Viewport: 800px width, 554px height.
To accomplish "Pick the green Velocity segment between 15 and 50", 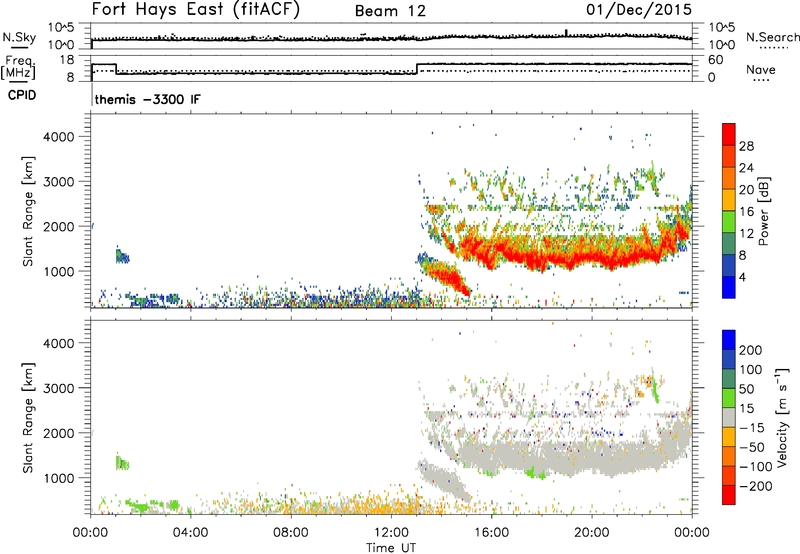I will pos(729,398).
